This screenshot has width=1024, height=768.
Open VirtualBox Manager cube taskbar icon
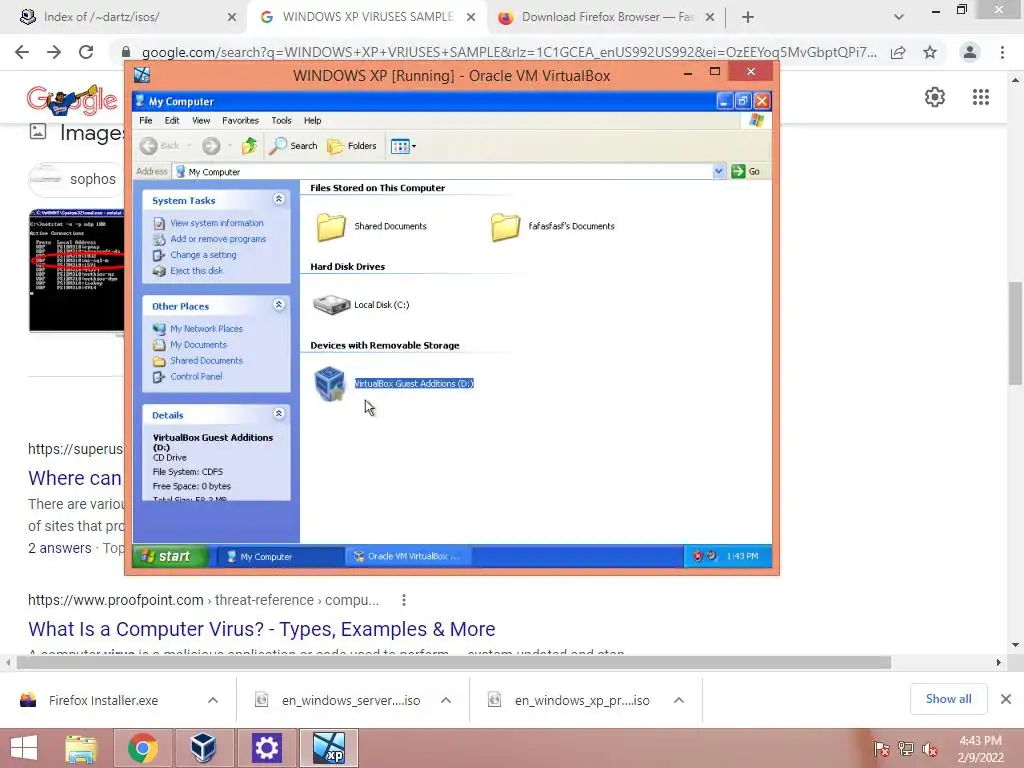click(204, 748)
